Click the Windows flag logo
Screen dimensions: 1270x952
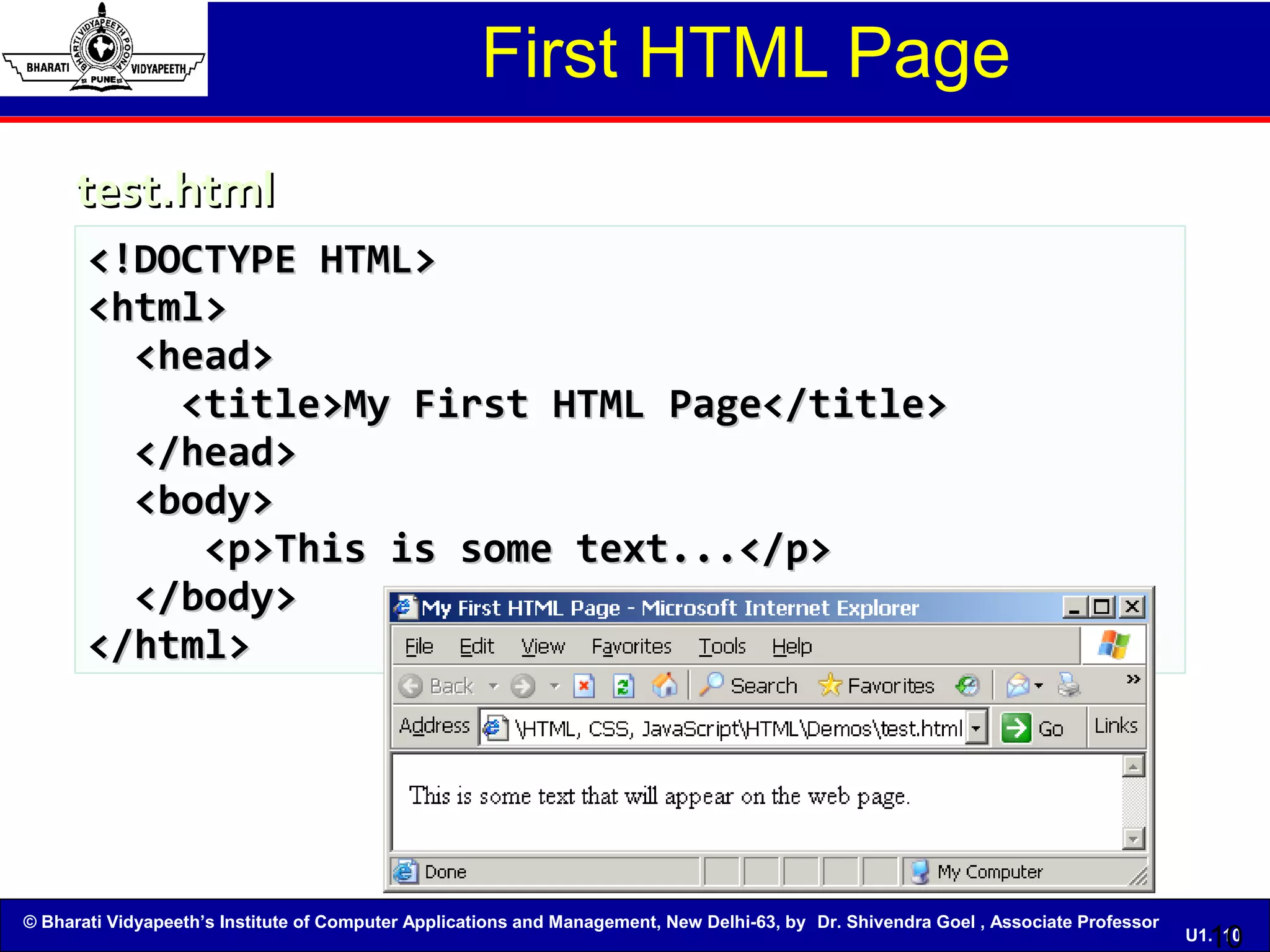1114,645
